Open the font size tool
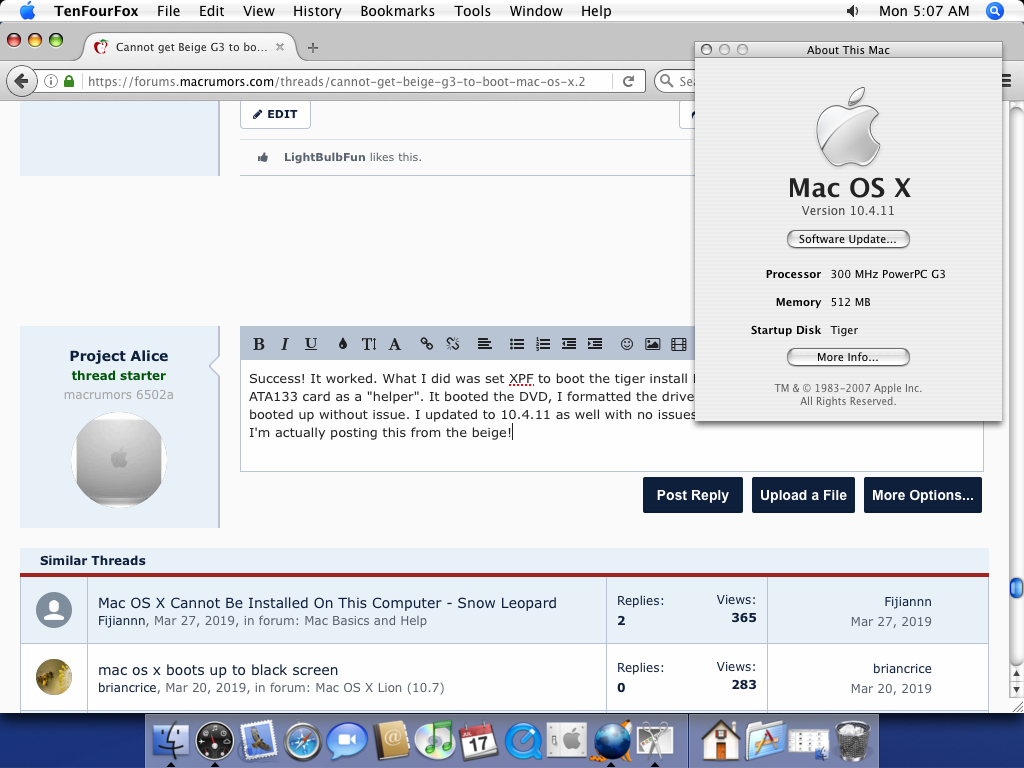The image size is (1024, 768). [x=369, y=344]
